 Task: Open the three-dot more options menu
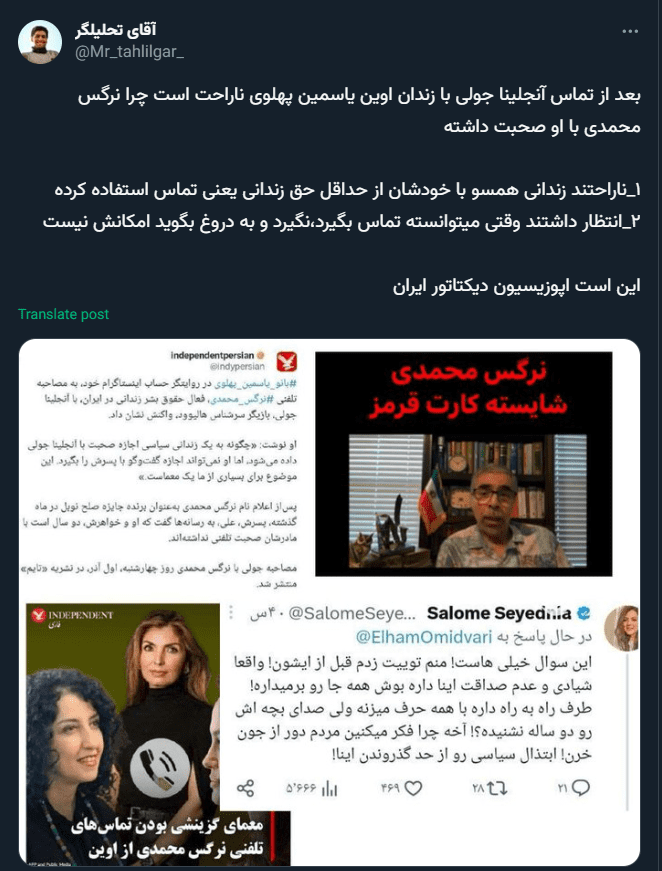630,32
